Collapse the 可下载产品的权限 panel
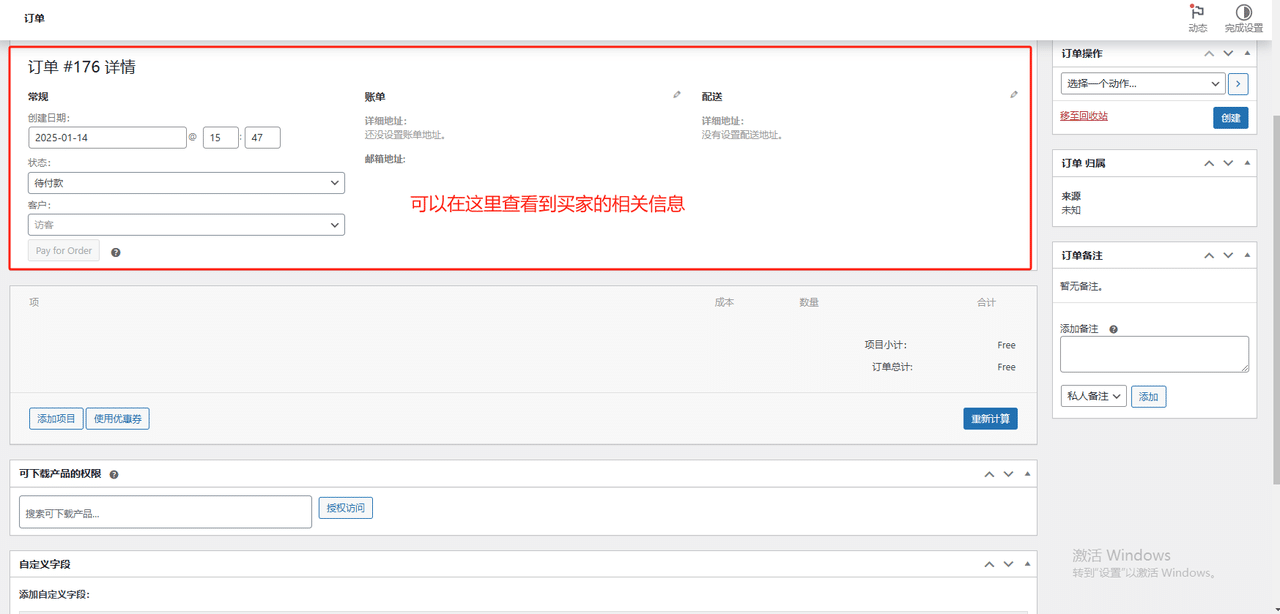1280x614 pixels. 1027,474
